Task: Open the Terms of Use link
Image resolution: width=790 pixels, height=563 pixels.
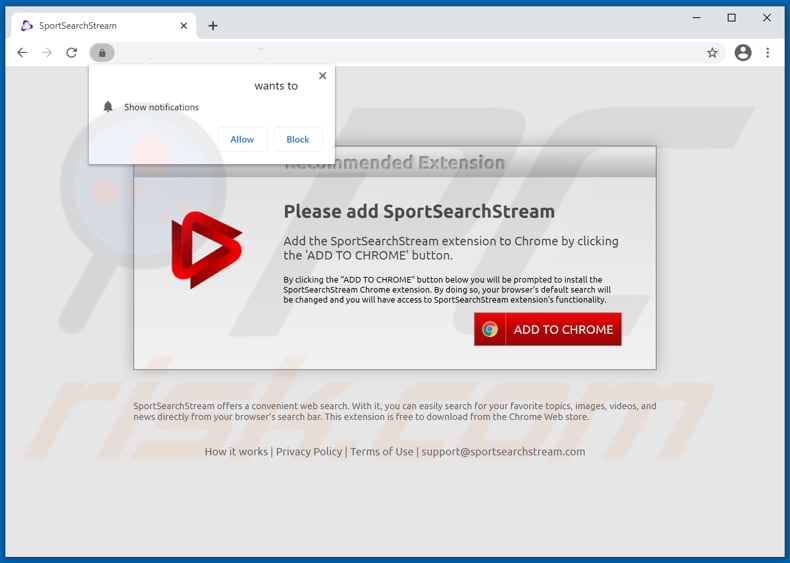Action: (x=381, y=452)
